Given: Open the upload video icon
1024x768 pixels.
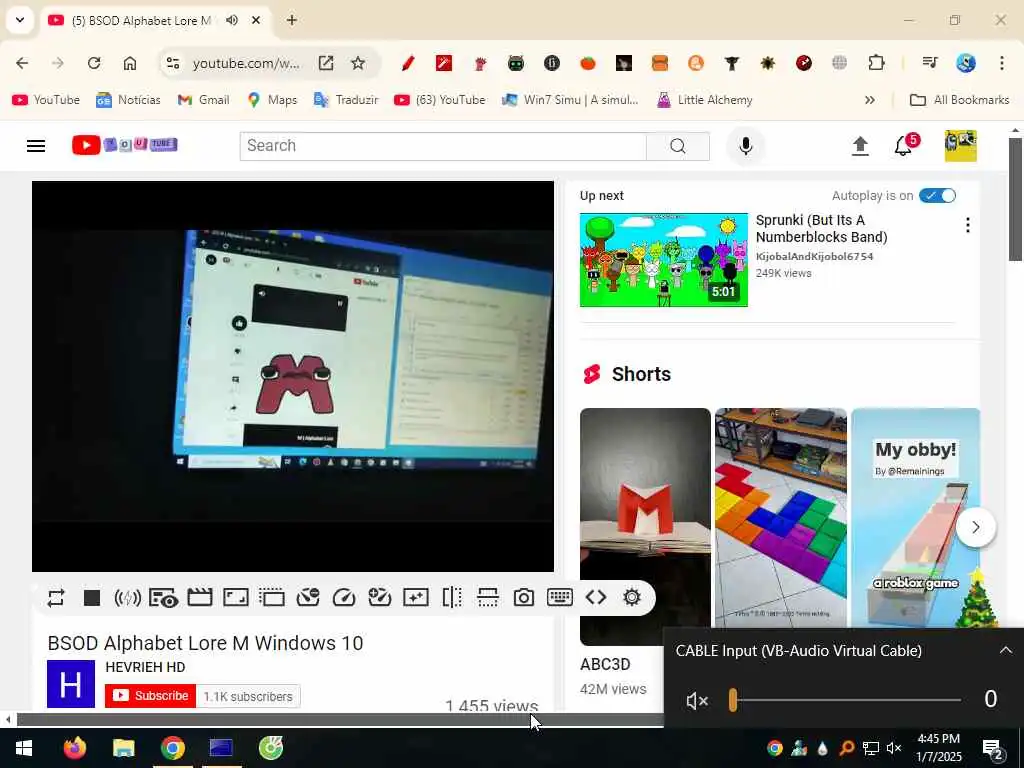Looking at the screenshot, I should coord(860,146).
